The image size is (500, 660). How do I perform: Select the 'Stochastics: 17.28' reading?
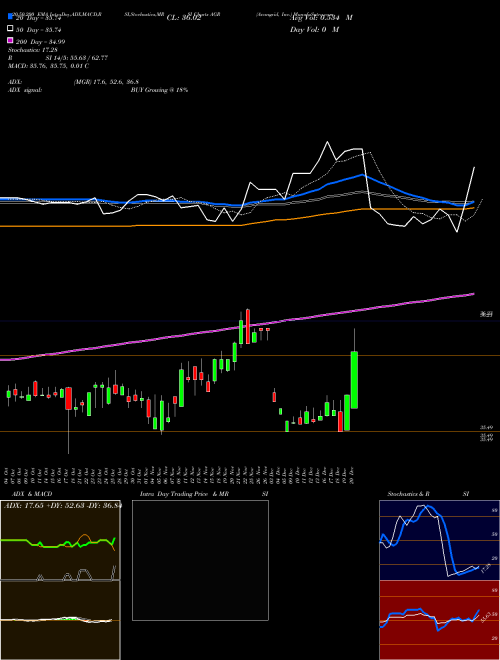(x=32, y=50)
